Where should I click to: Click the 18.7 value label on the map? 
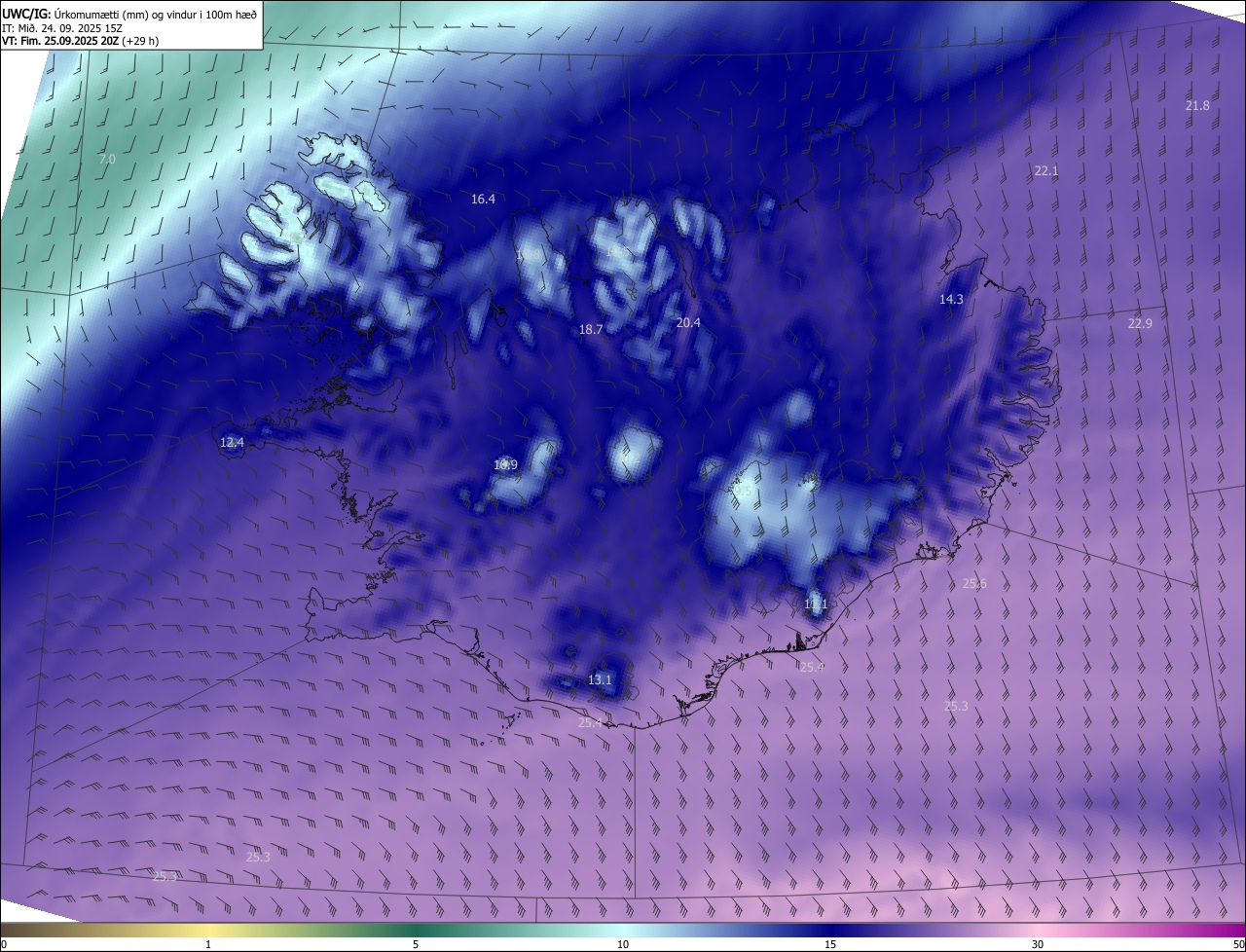point(591,329)
